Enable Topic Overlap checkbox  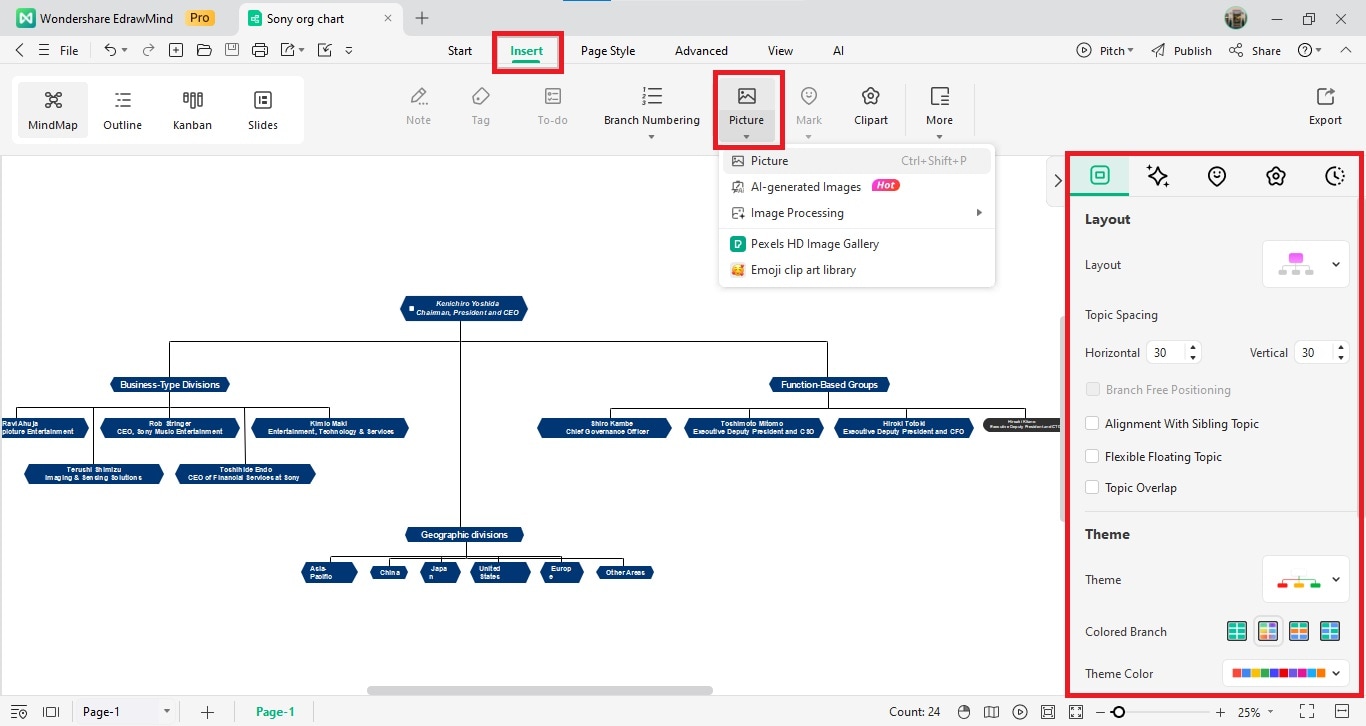click(x=1092, y=488)
